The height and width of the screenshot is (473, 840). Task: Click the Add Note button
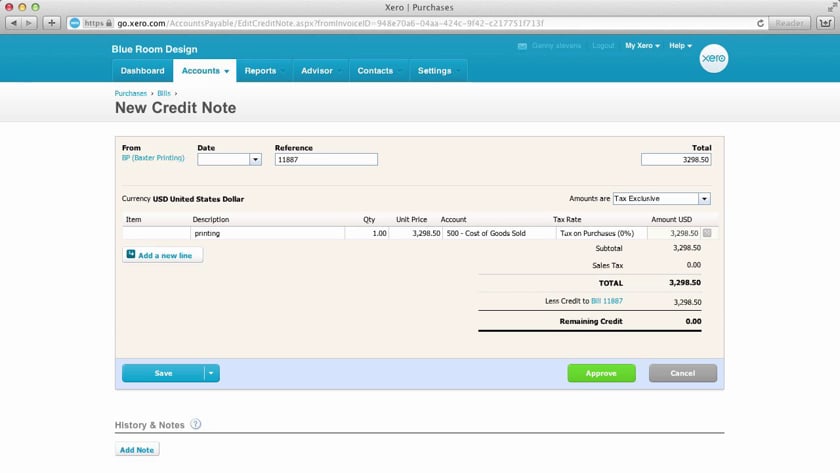(x=137, y=449)
